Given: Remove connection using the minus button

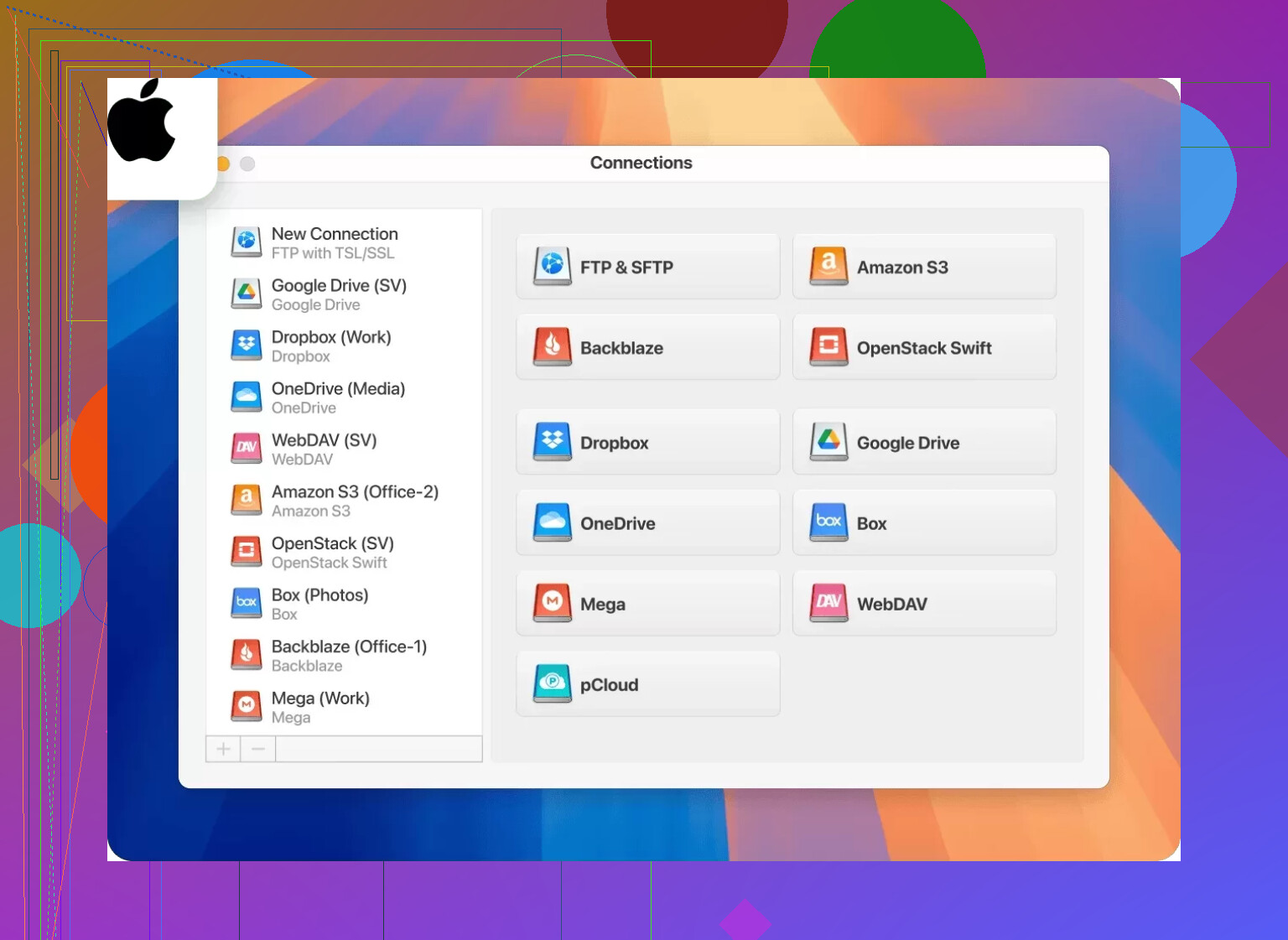Looking at the screenshot, I should [258, 749].
